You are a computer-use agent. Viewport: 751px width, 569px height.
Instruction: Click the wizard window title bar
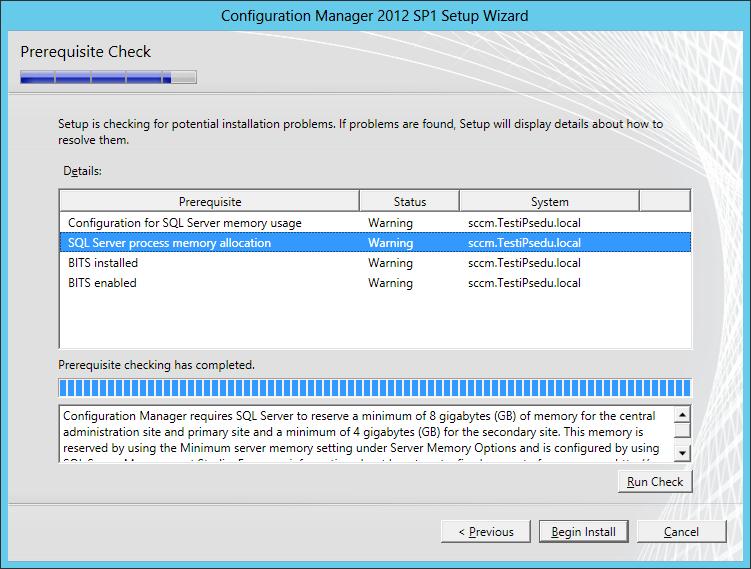(x=375, y=16)
